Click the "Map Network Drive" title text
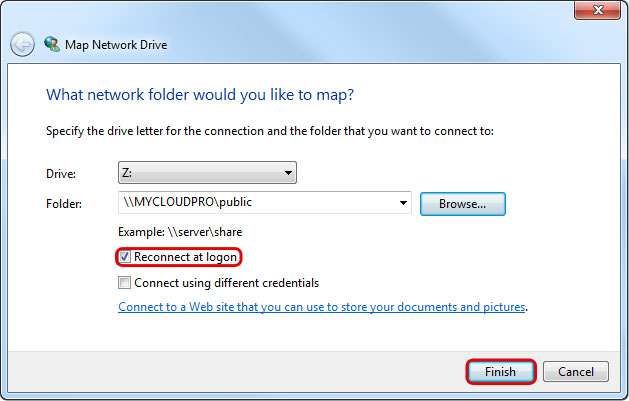 coord(116,45)
